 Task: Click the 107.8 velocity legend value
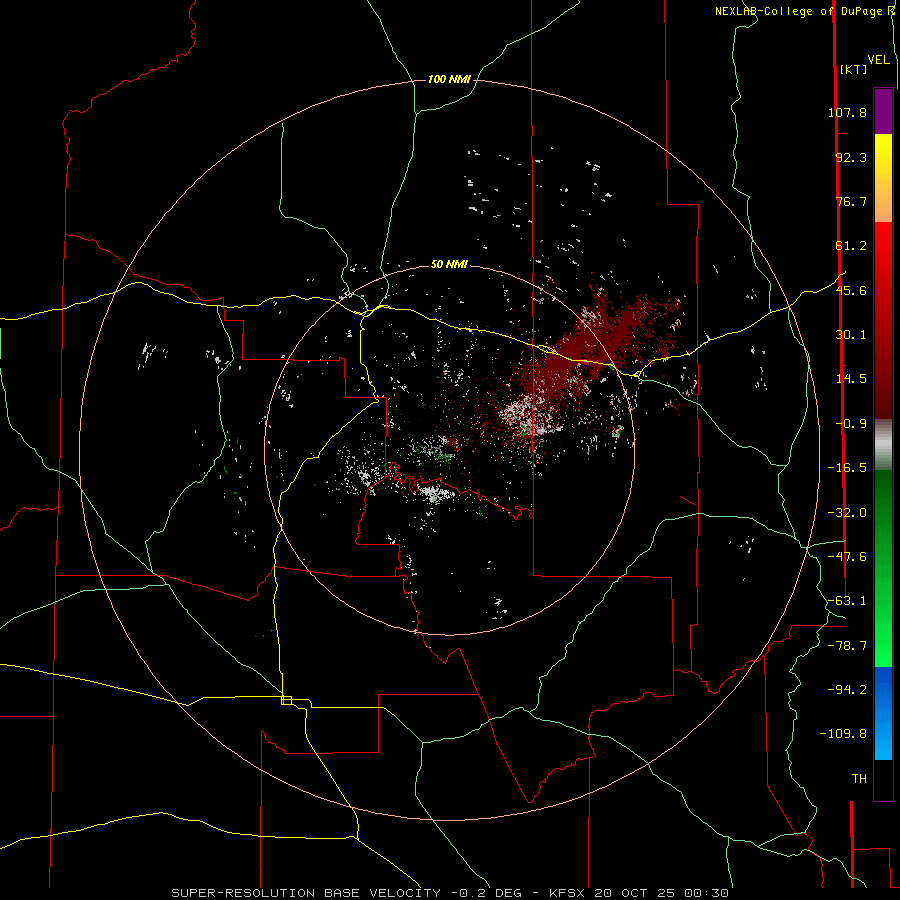(847, 112)
